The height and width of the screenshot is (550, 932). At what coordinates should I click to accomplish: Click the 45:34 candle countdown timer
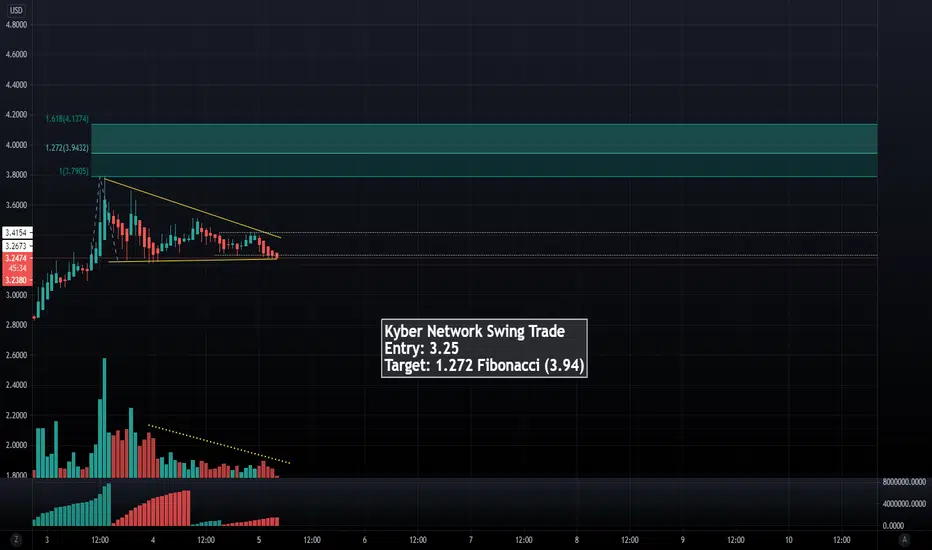pos(17,269)
